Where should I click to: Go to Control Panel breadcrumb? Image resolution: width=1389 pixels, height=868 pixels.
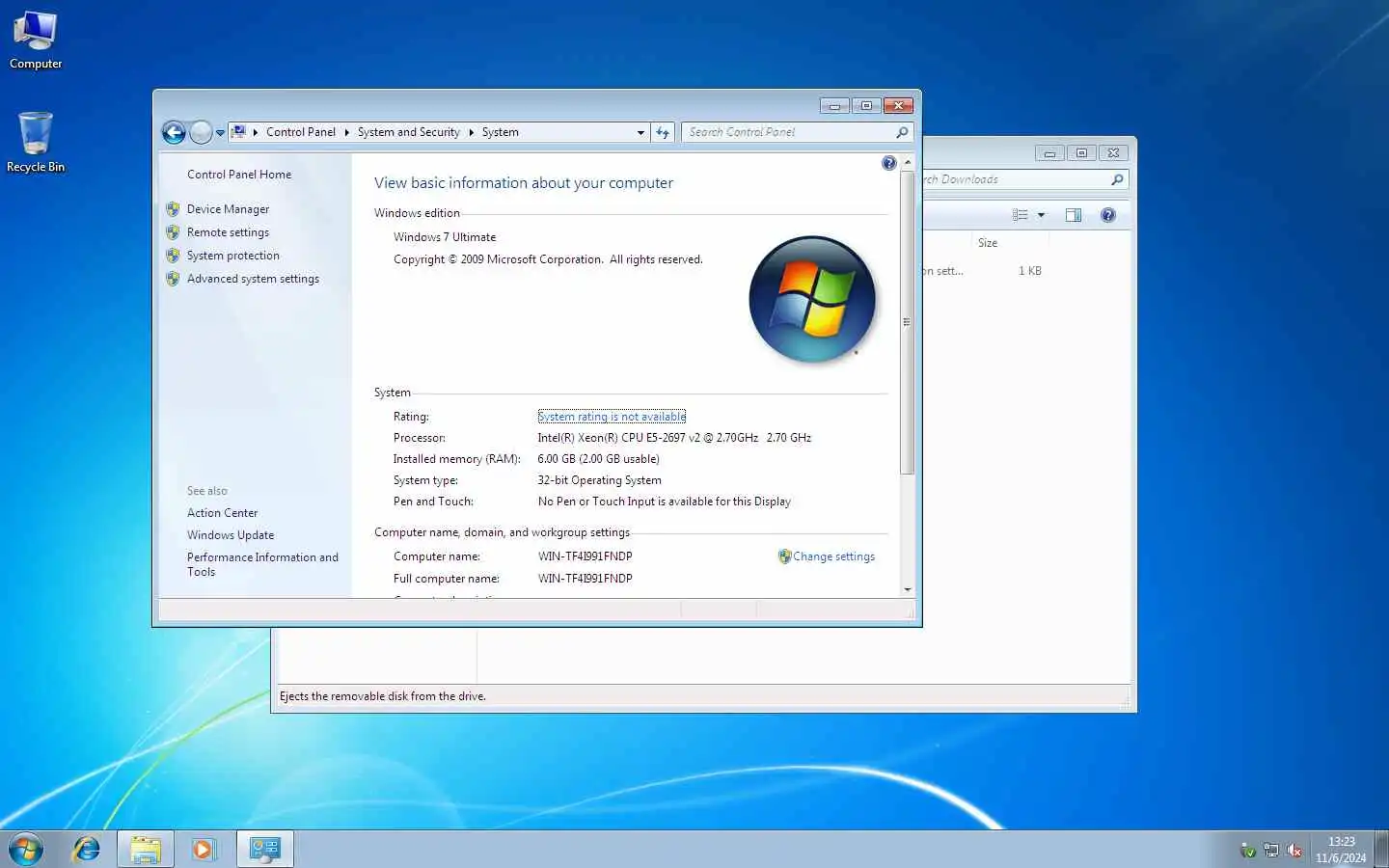(301, 132)
